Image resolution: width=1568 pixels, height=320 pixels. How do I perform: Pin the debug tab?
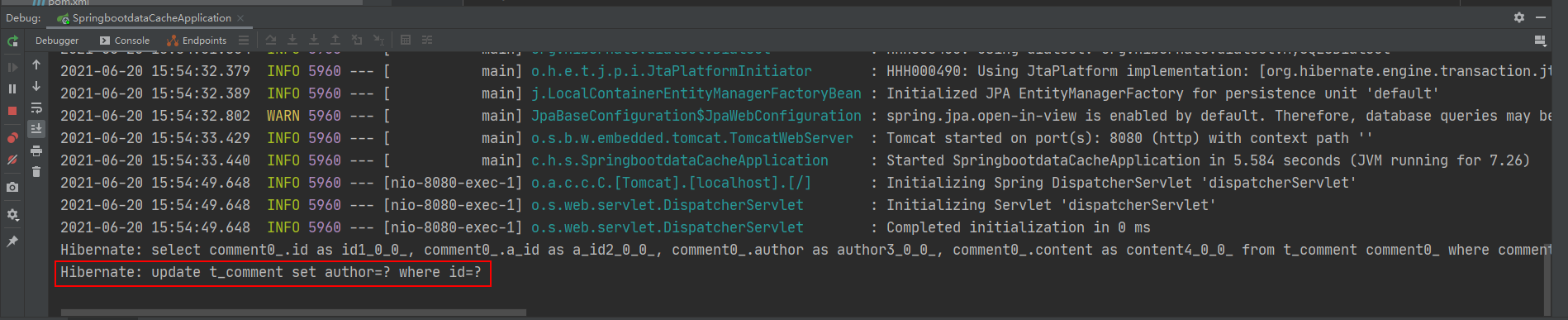12,241
